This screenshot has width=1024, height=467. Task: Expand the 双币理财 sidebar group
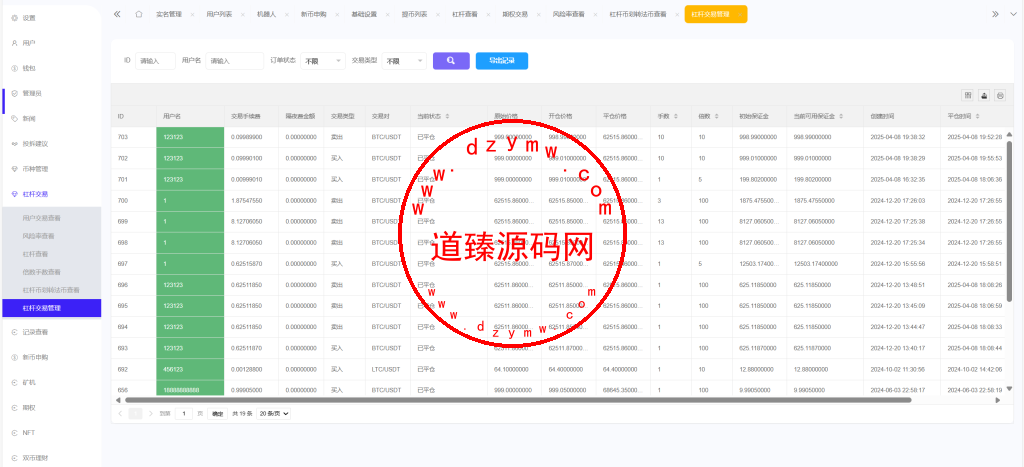coord(50,458)
